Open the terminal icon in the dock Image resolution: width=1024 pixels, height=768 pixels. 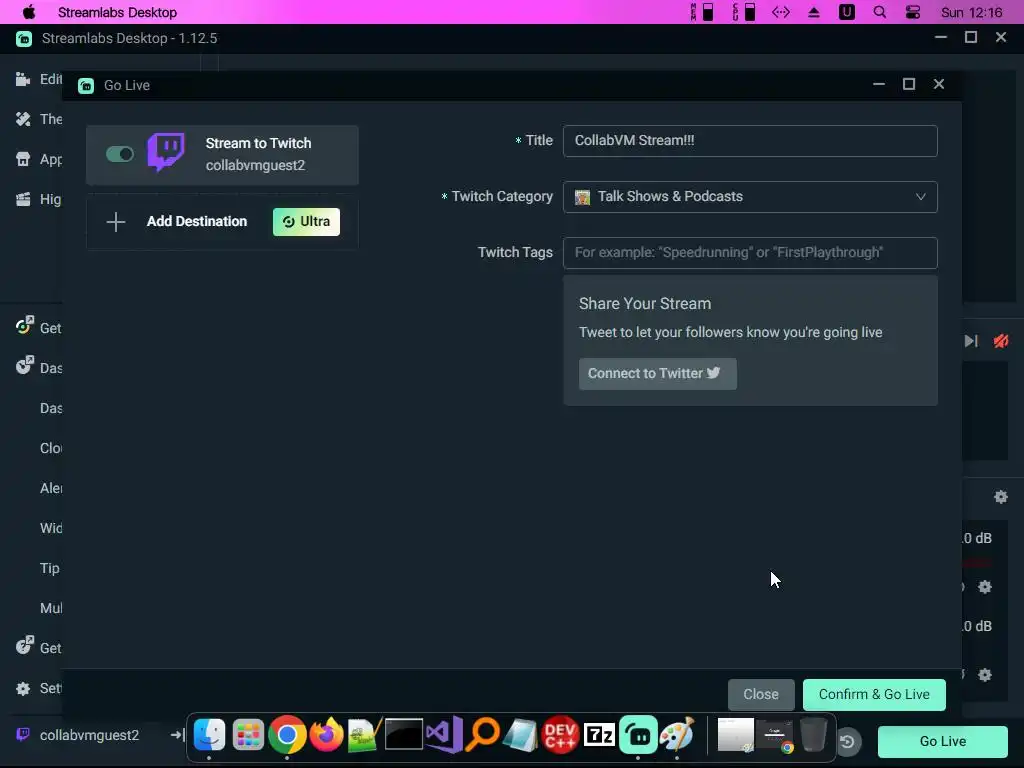(x=404, y=735)
